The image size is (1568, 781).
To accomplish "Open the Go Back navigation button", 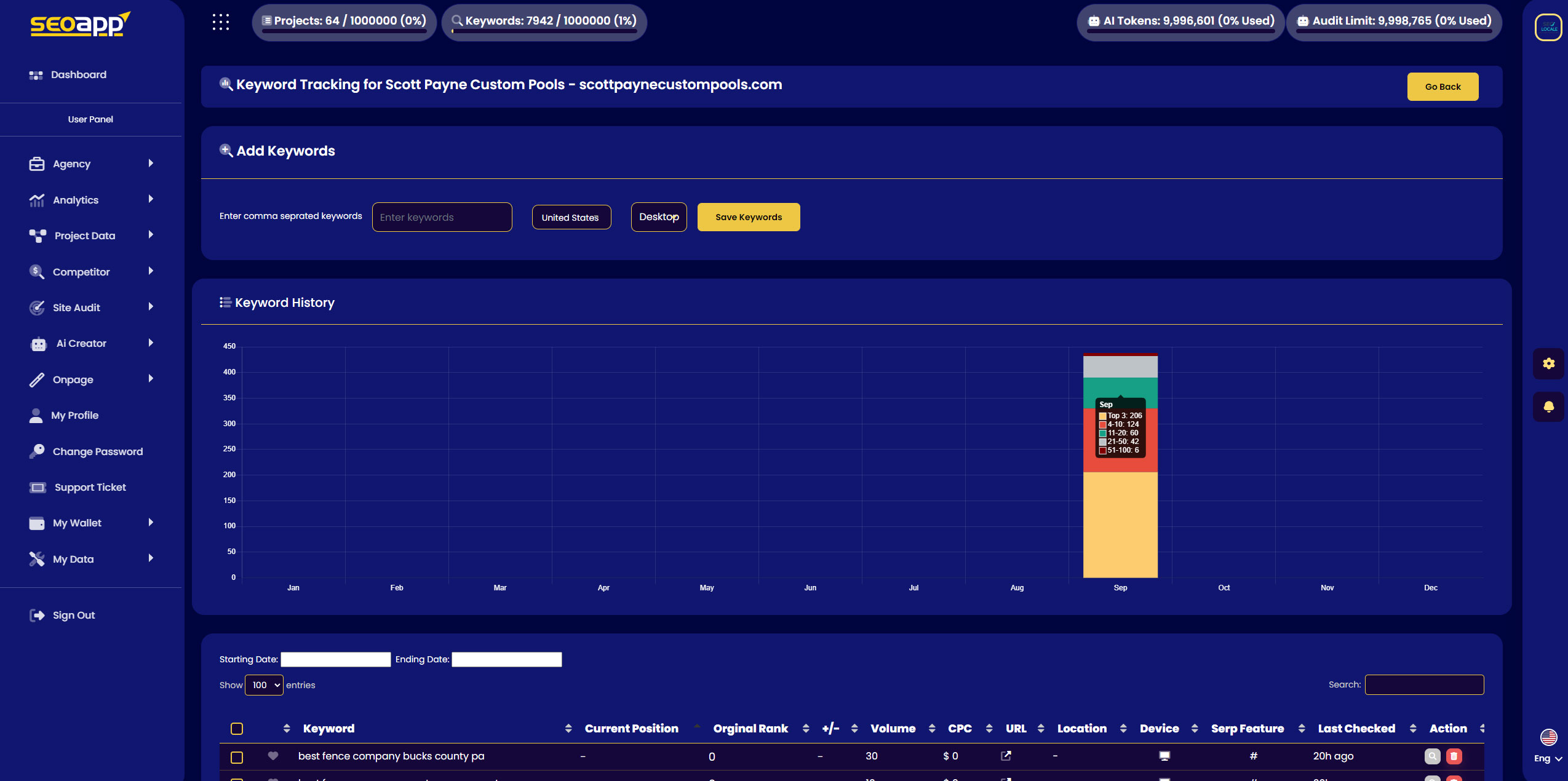I will [x=1443, y=86].
